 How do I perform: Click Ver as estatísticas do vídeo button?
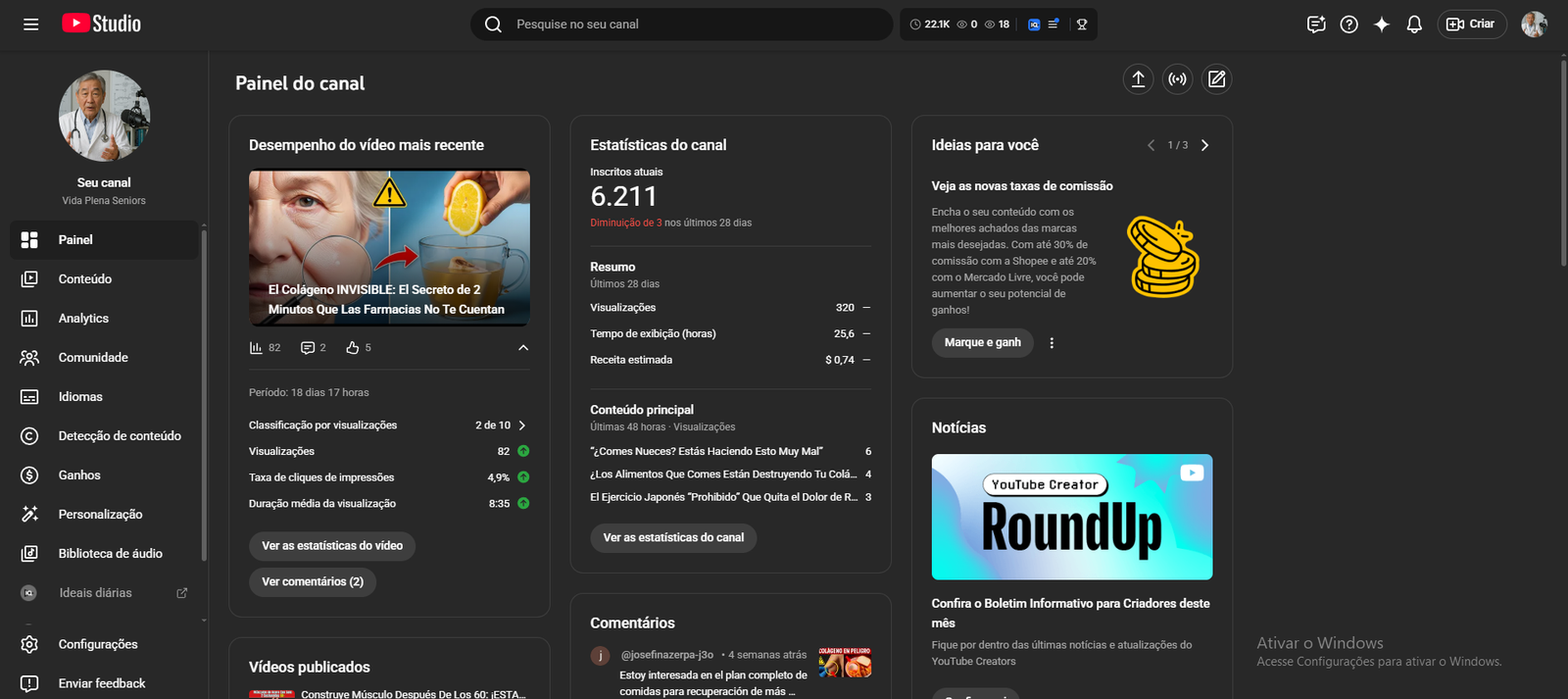[x=332, y=546]
